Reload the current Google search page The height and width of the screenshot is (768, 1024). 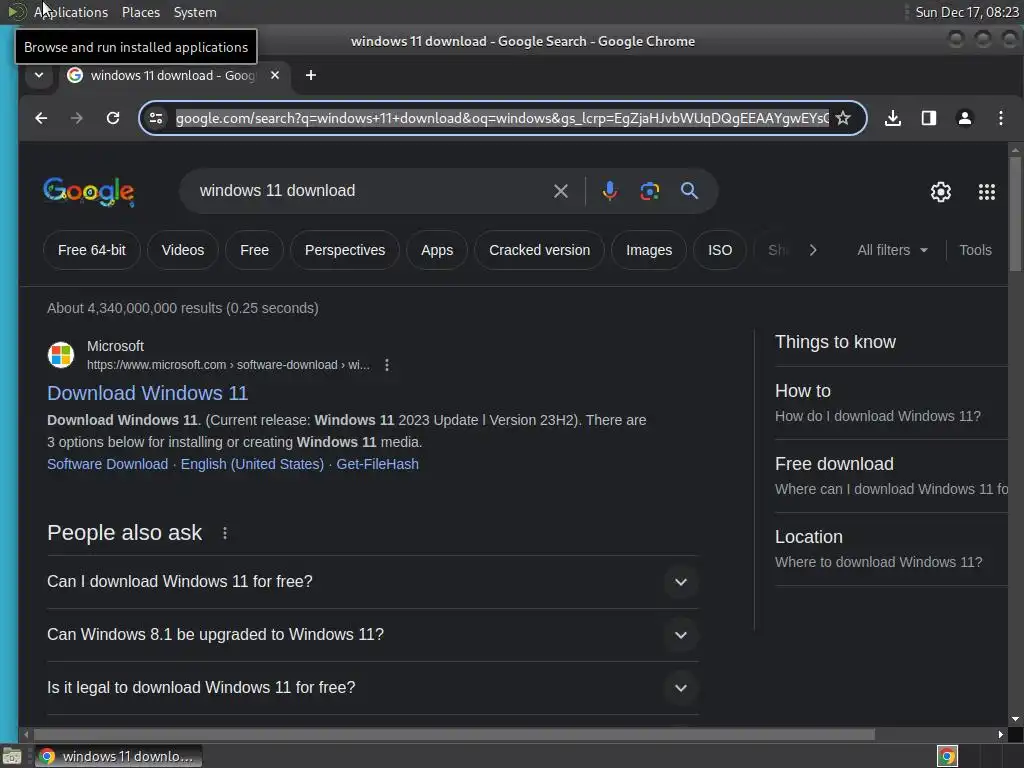click(113, 118)
